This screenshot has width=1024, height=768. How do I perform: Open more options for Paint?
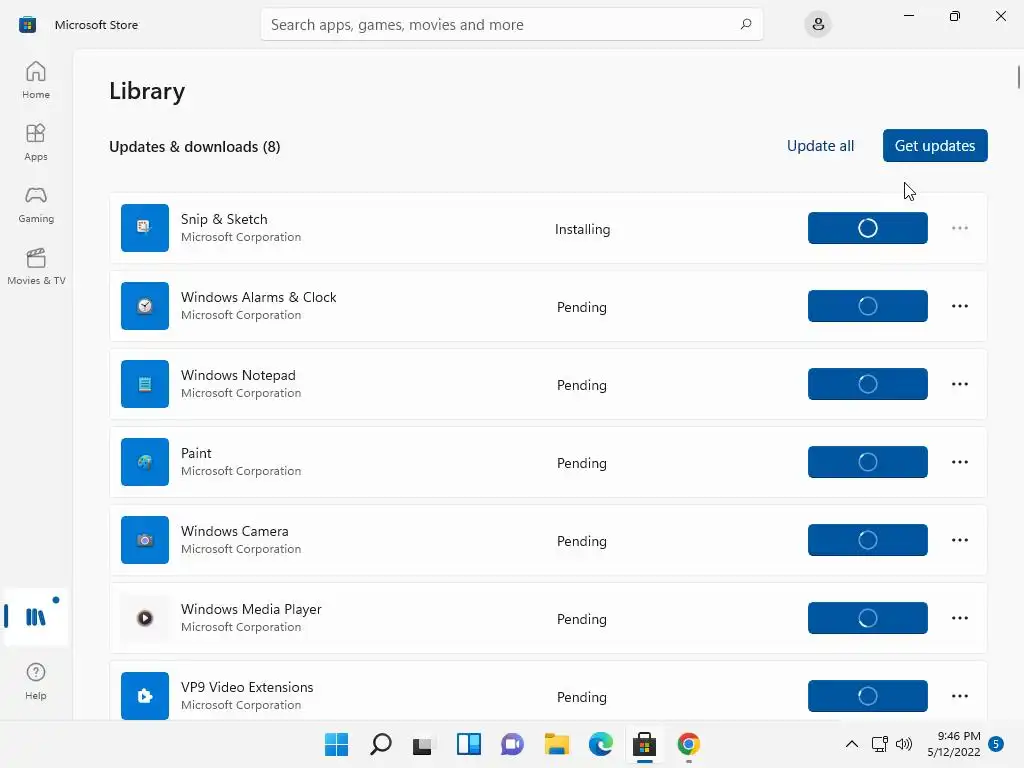pos(959,462)
